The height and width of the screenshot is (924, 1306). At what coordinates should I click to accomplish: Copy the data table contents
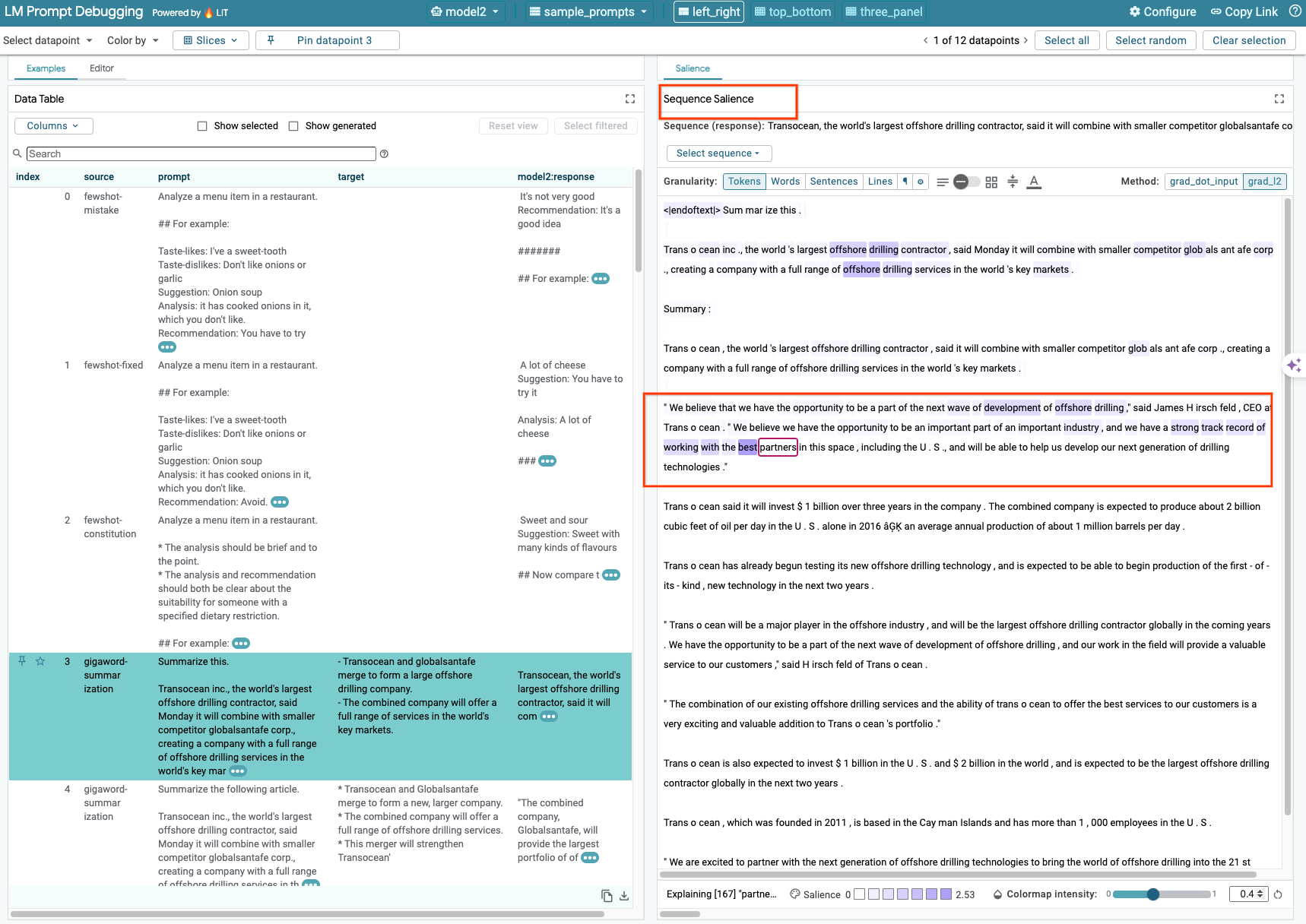607,896
